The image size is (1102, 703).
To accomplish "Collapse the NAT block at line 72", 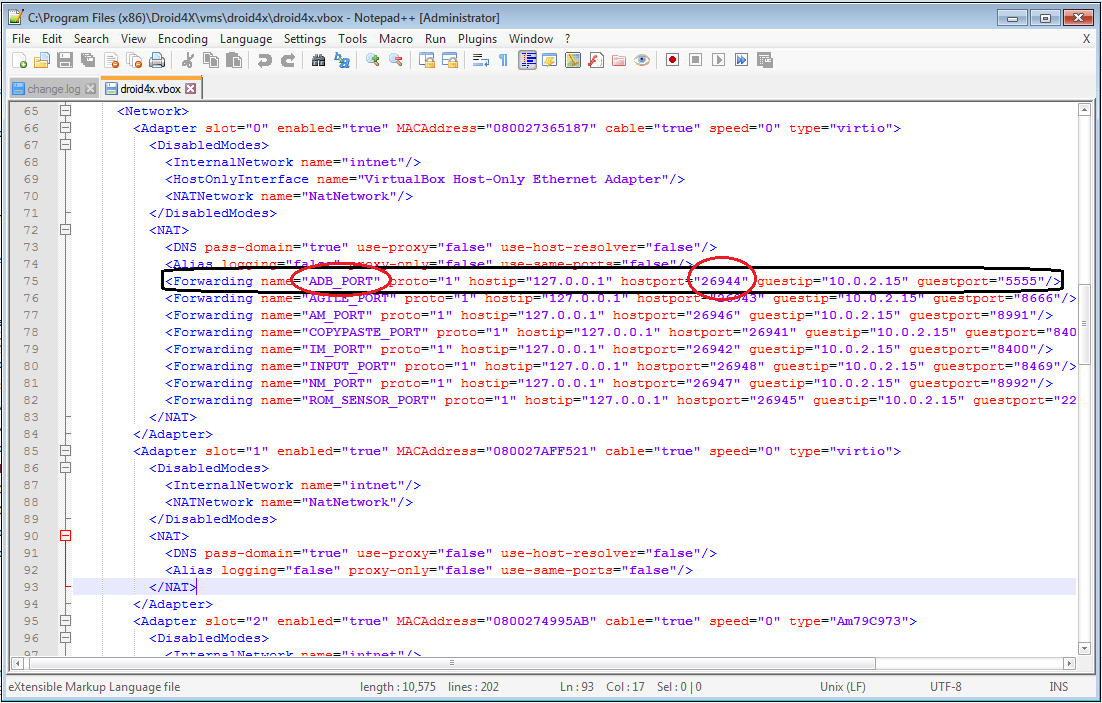I will pyautogui.click(x=66, y=230).
